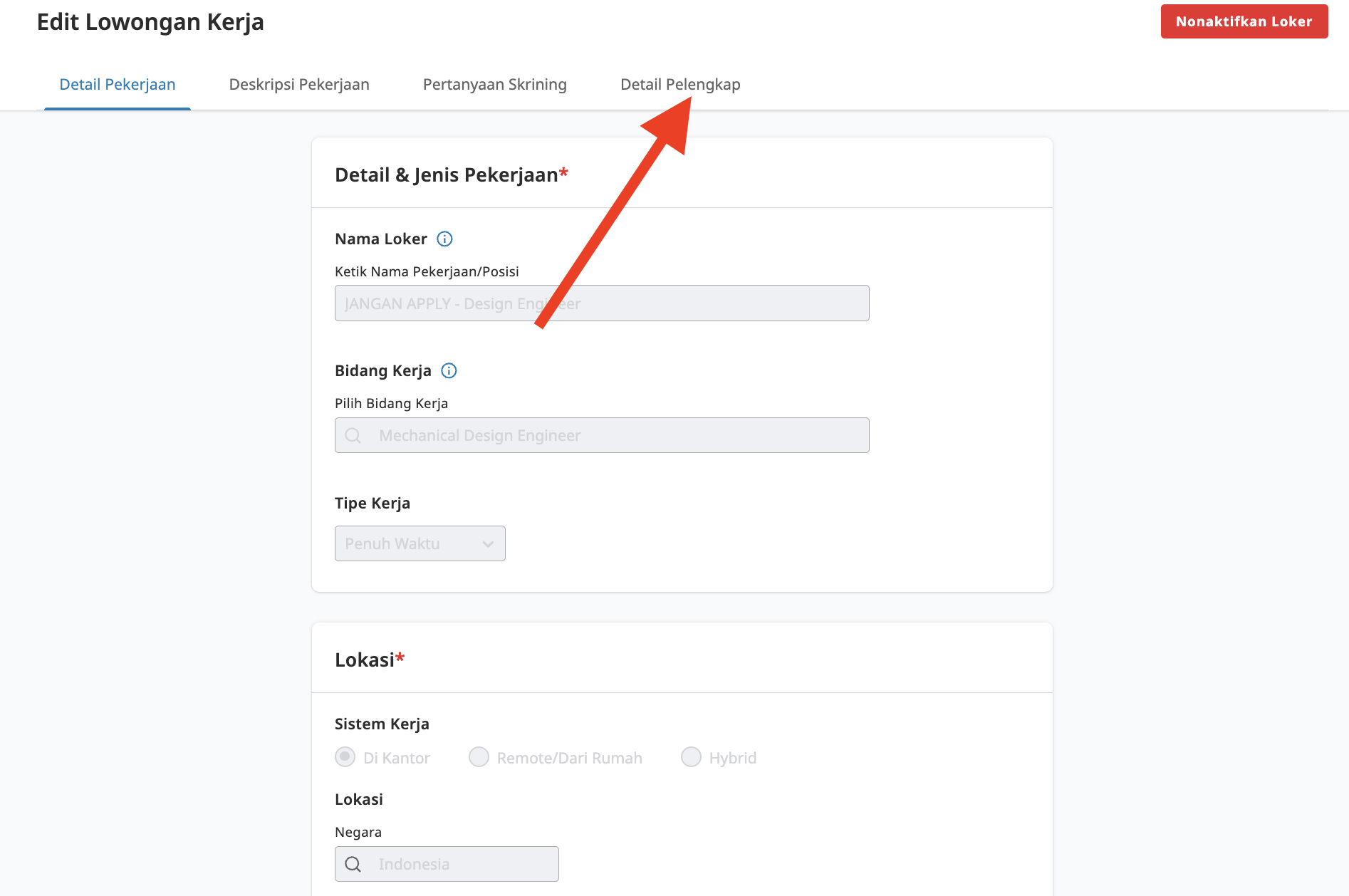Click the info icon beside Nama Loker
The image size is (1349, 896).
pos(444,239)
